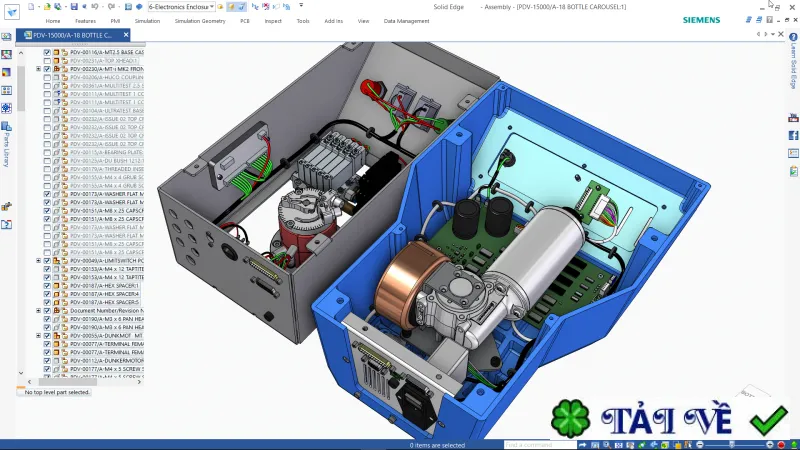Click the New document icon
The image size is (800, 450).
[31, 7]
